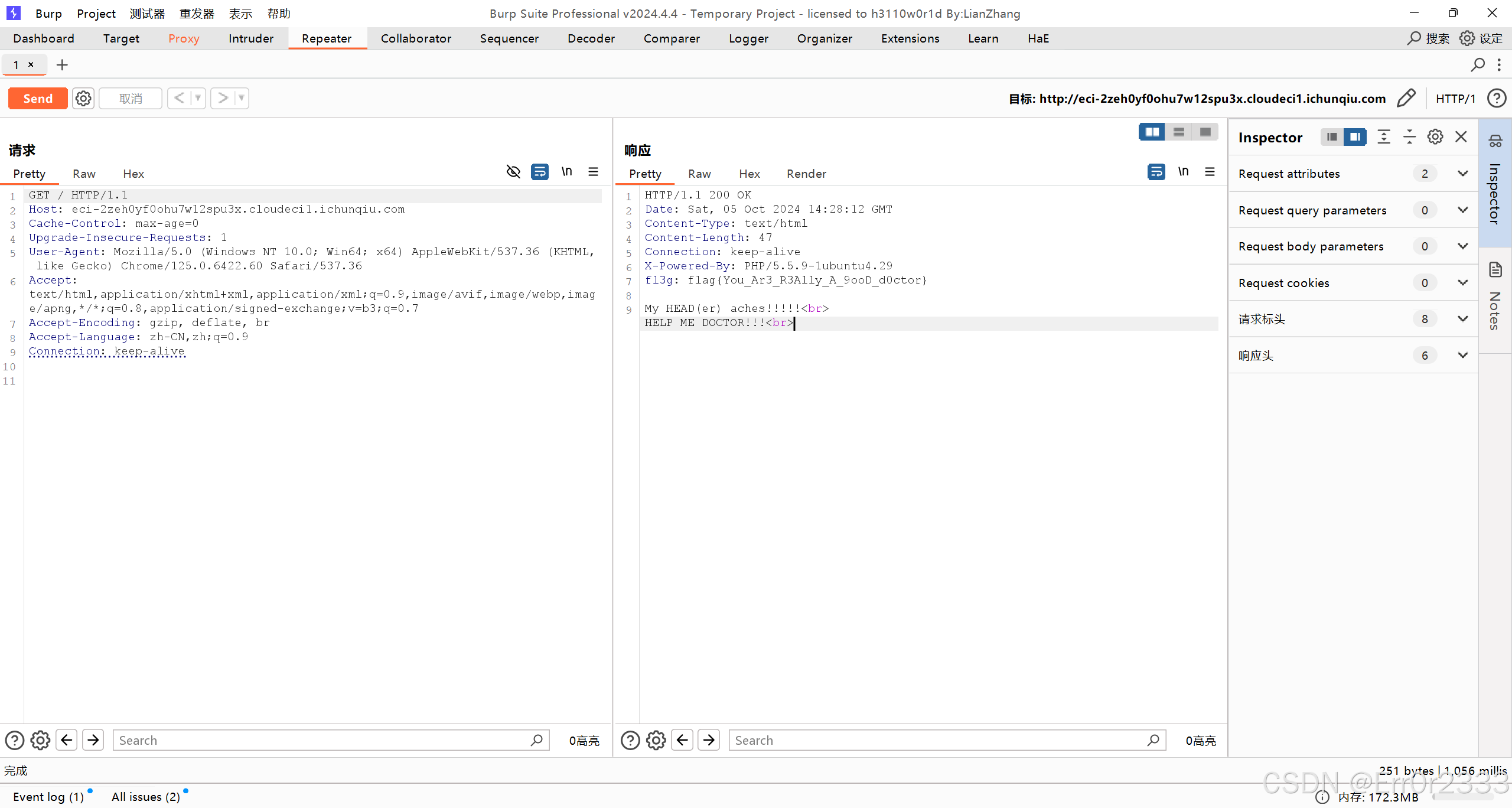Click the edit target pencil icon

point(1406,98)
